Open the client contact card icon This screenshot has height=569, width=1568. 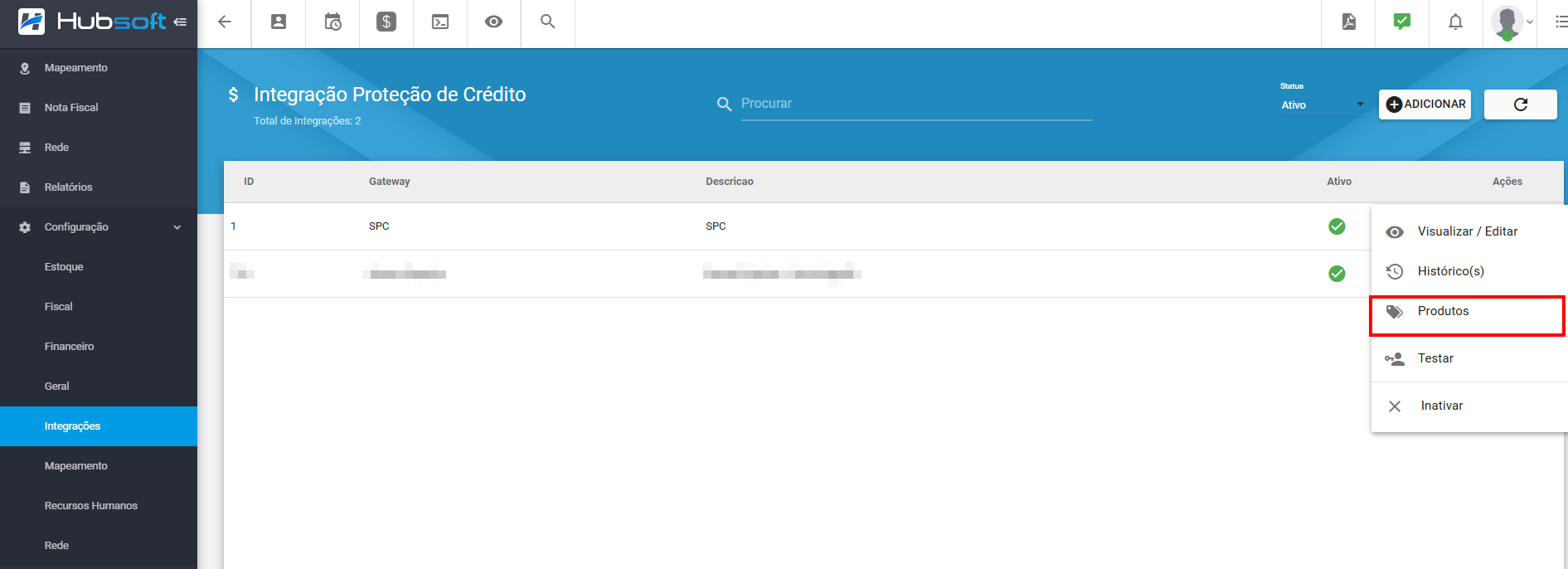coord(279,22)
